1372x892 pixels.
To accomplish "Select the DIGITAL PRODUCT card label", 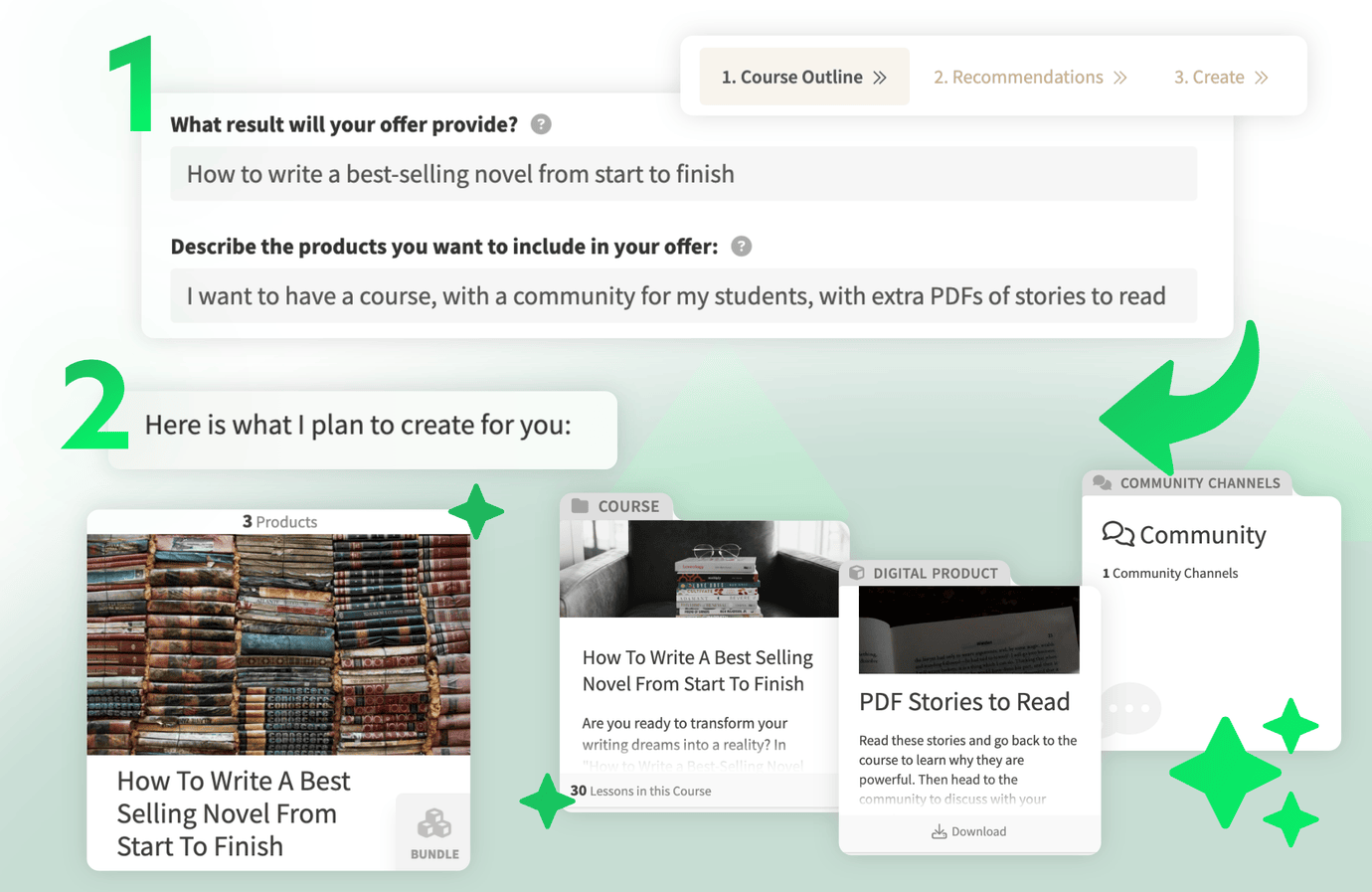I will pos(936,574).
